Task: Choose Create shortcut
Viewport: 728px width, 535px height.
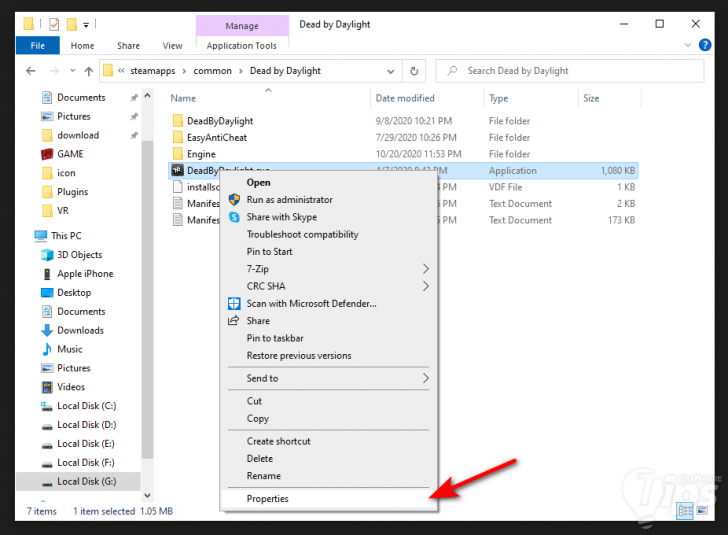Action: pos(329,441)
